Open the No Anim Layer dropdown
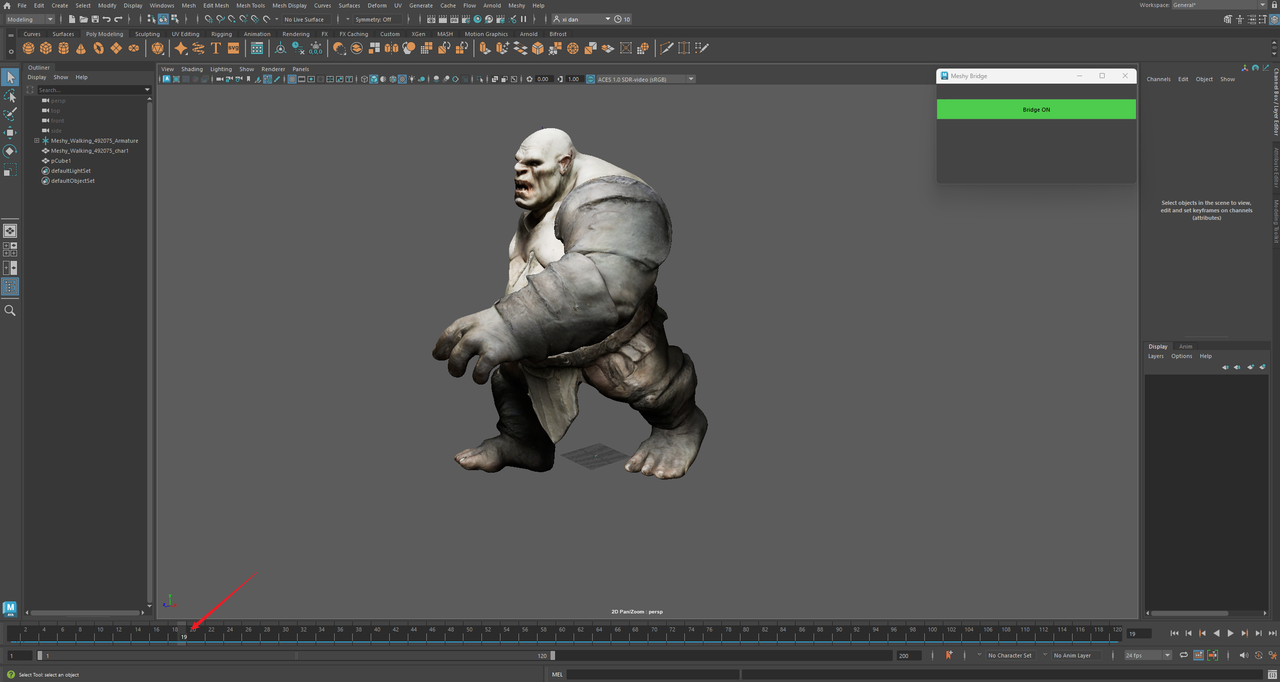Screen dimensions: 1280x682 point(1075,655)
